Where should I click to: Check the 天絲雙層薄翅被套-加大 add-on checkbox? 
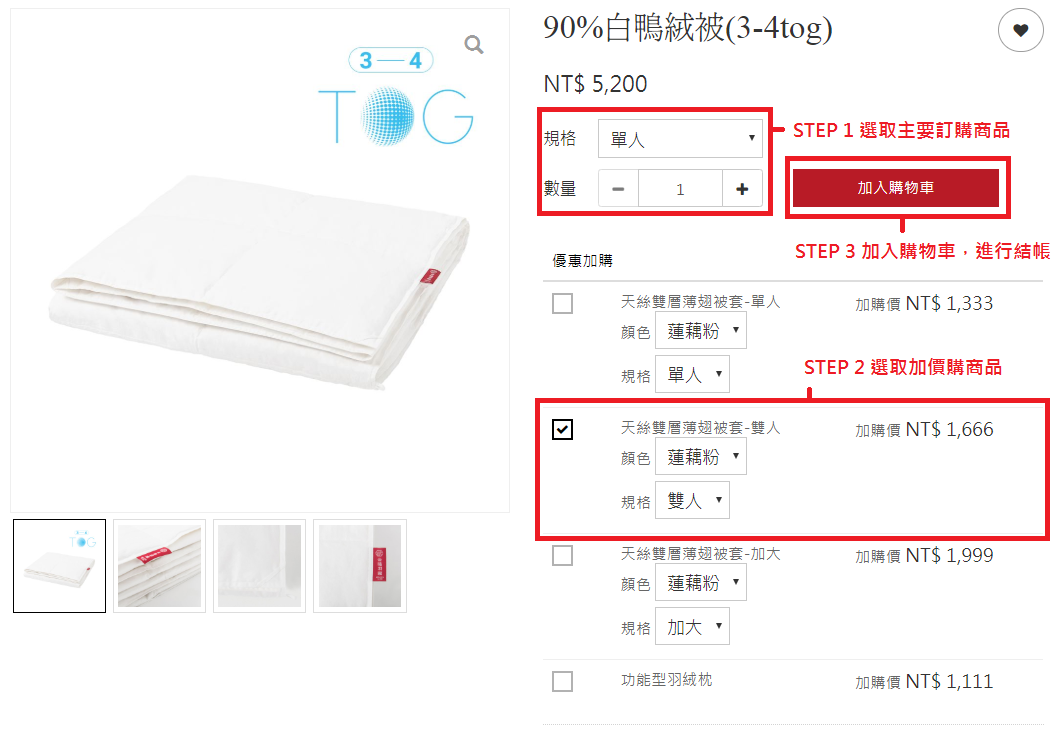click(x=563, y=555)
